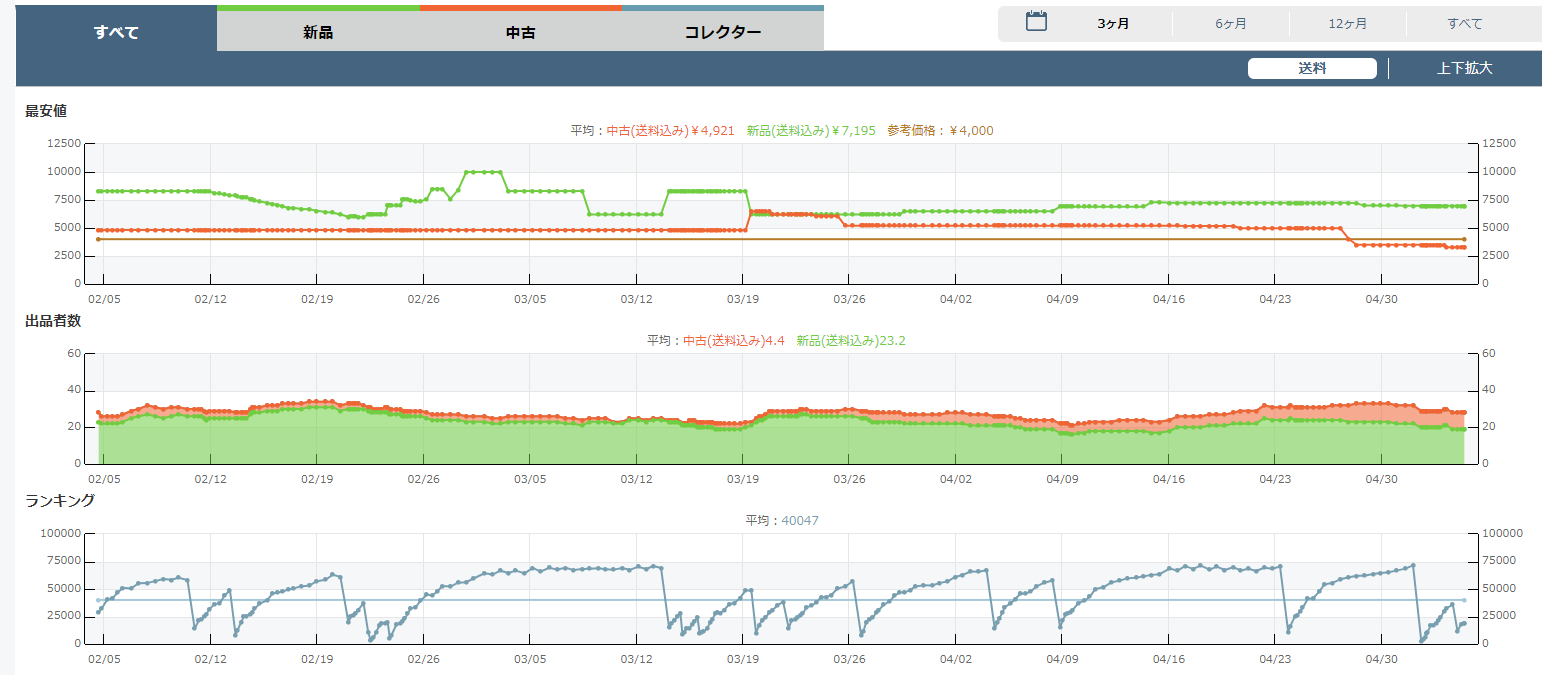This screenshot has width=1542, height=675.
Task: Choose the 6ヶ月 time range
Action: click(1231, 24)
